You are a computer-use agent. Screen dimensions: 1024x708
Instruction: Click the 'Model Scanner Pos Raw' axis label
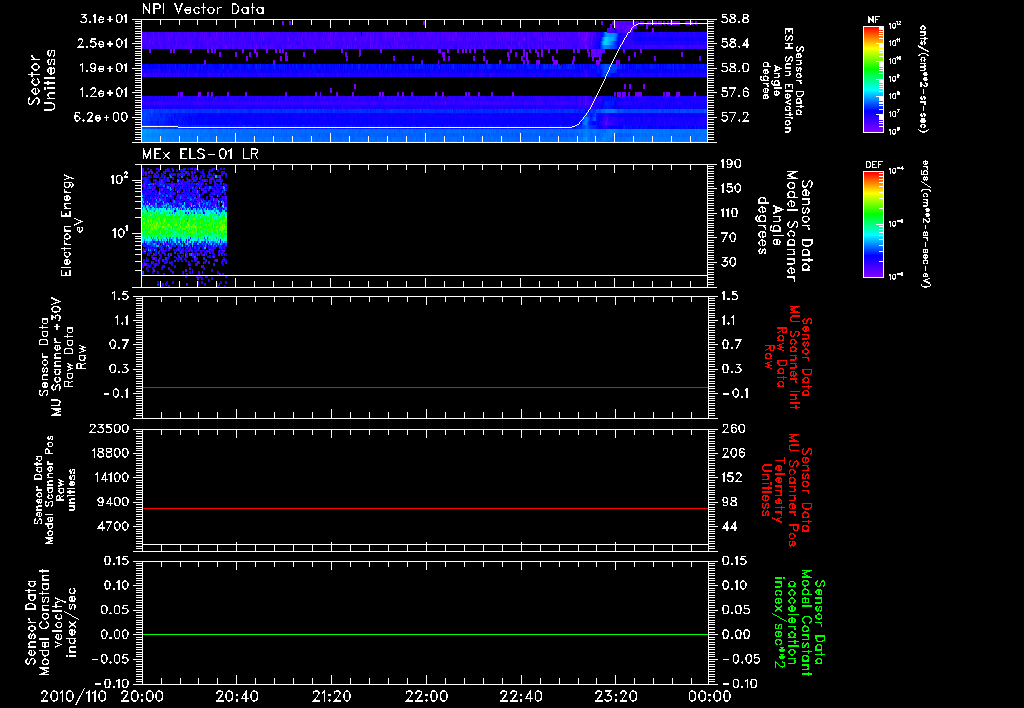click(55, 490)
